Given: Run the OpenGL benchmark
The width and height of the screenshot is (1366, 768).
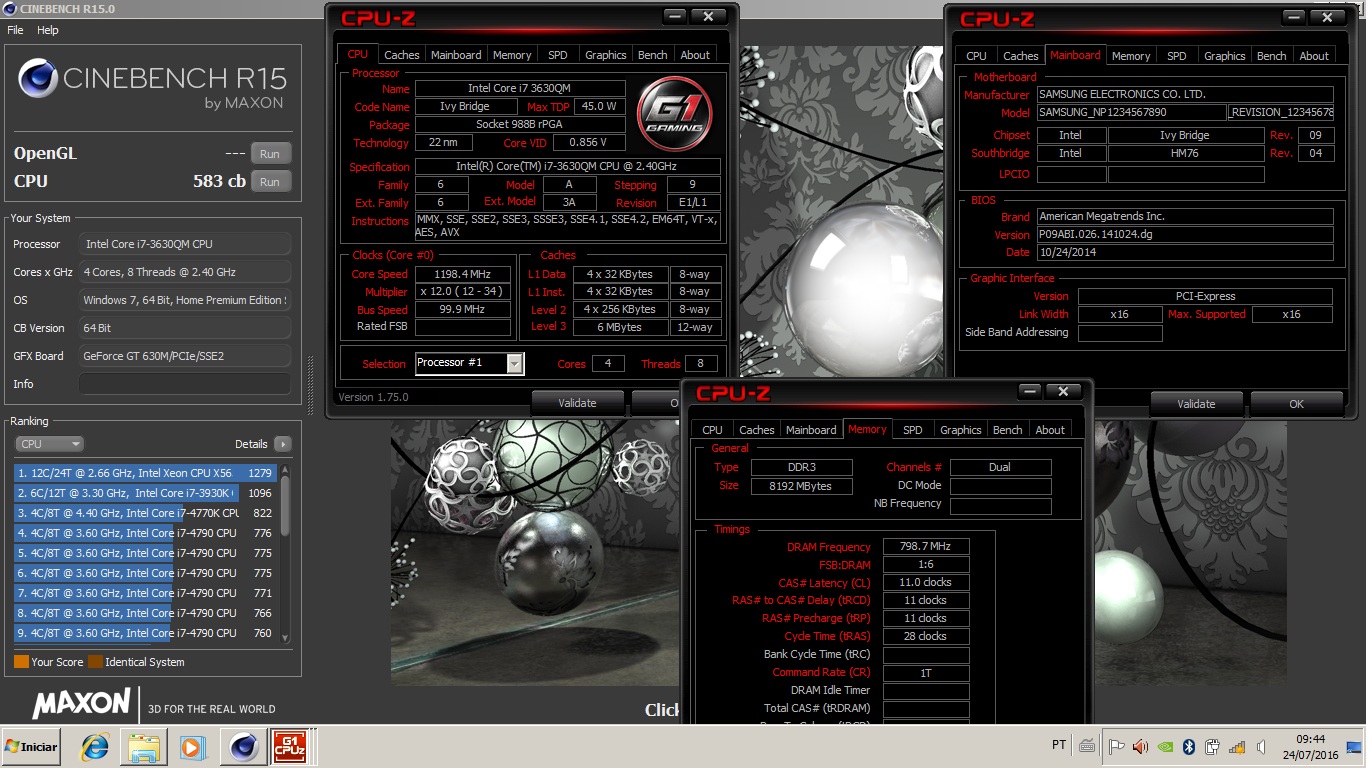Looking at the screenshot, I should click(x=270, y=154).
